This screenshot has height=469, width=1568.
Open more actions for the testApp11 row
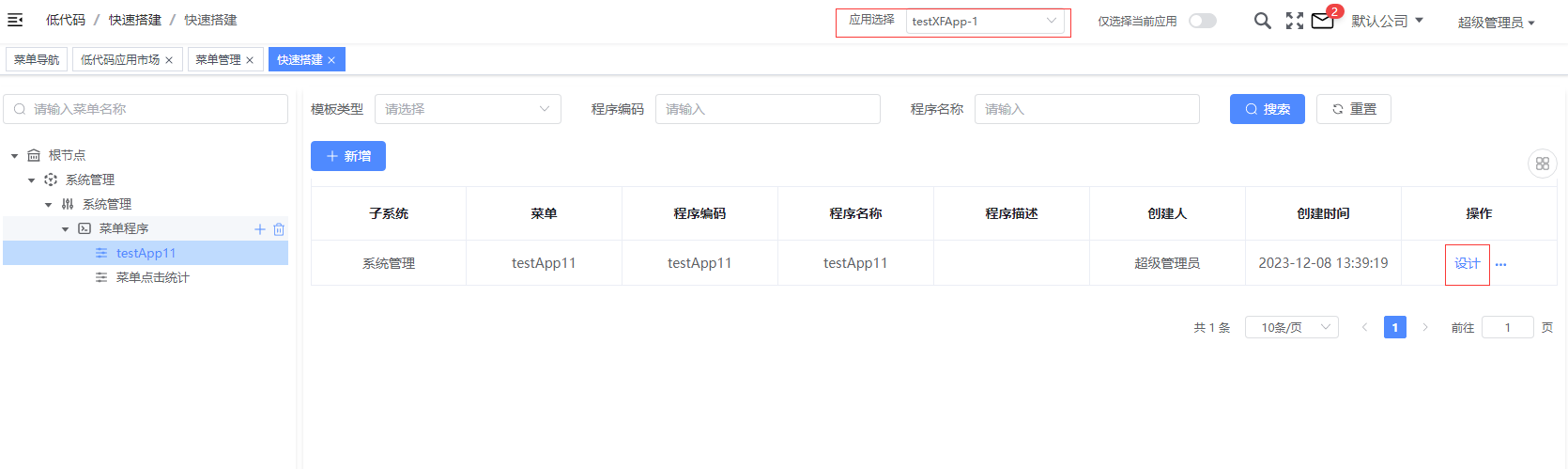click(1500, 264)
